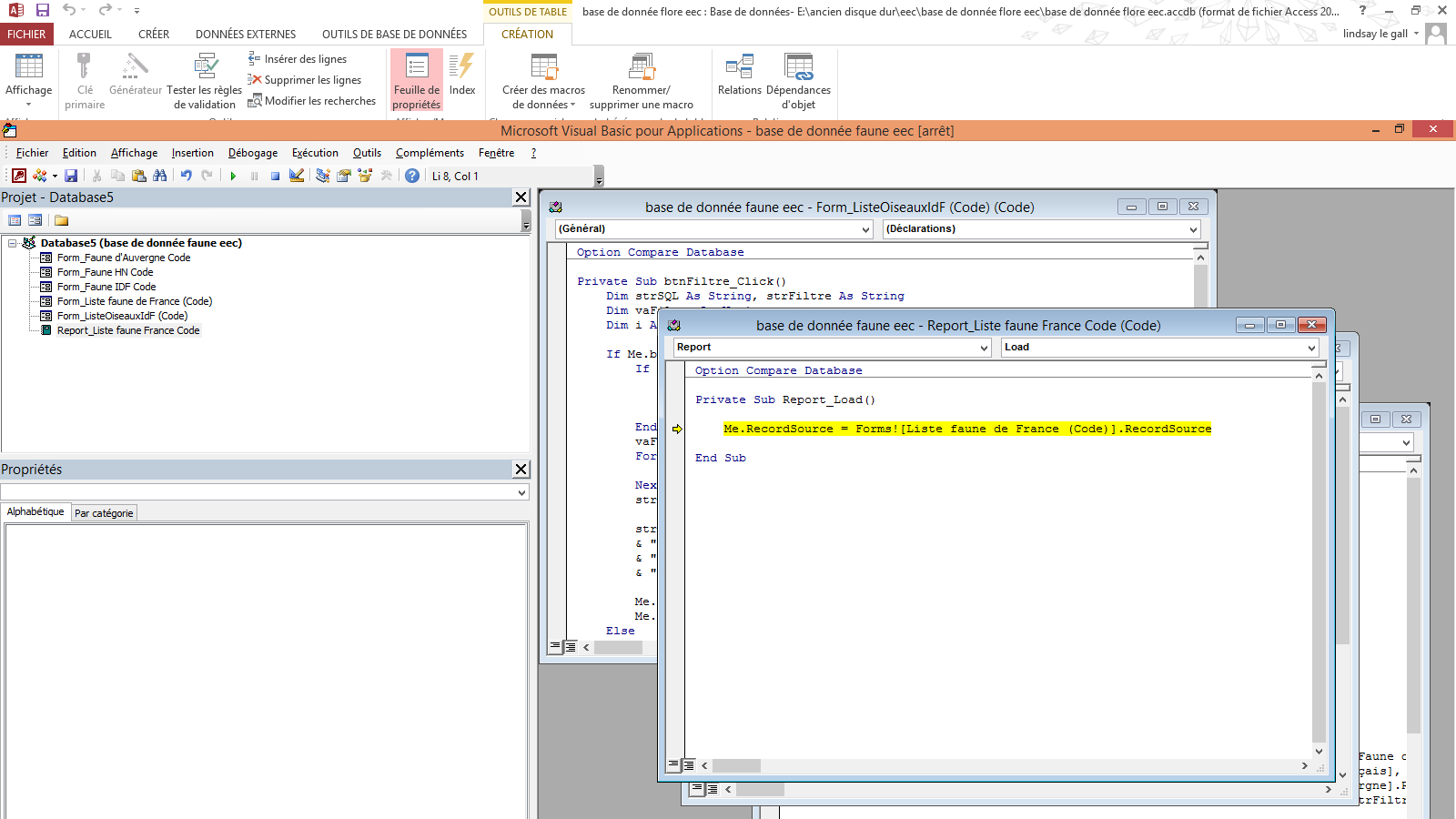Click the View Microsoft Access toolbar icon
The image size is (1456, 819).
coord(18,176)
